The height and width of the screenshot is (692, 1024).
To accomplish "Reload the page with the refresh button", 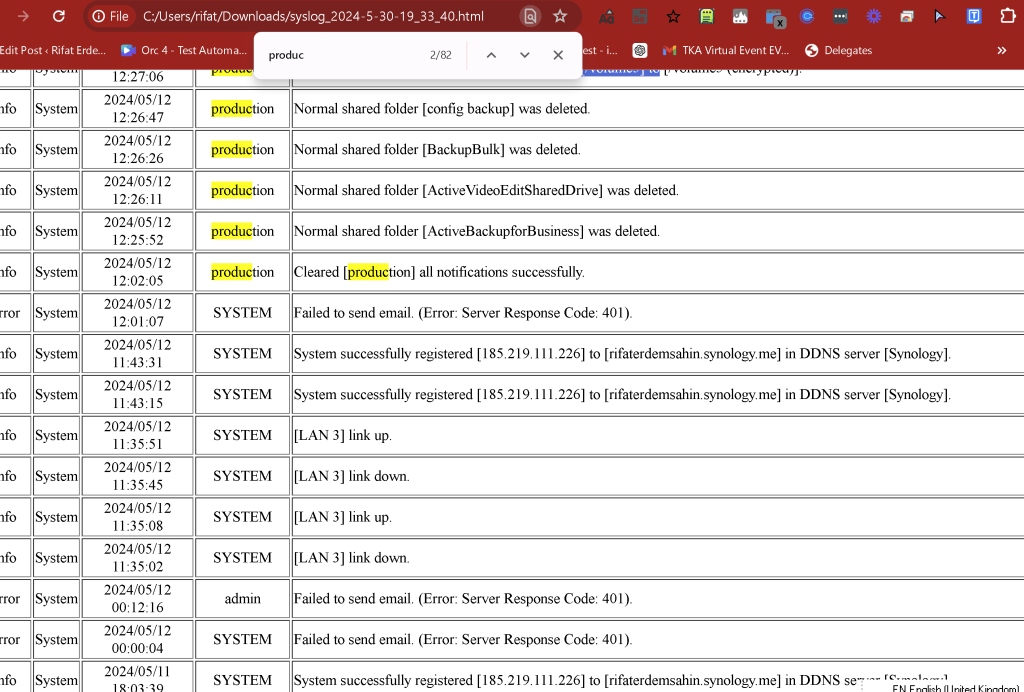I will [59, 16].
